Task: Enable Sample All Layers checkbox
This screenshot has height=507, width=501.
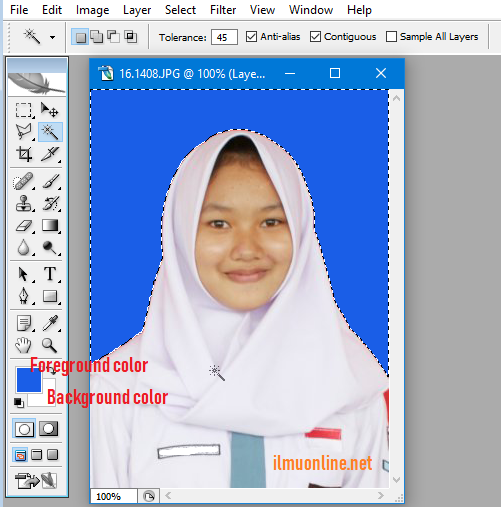Action: coord(391,36)
